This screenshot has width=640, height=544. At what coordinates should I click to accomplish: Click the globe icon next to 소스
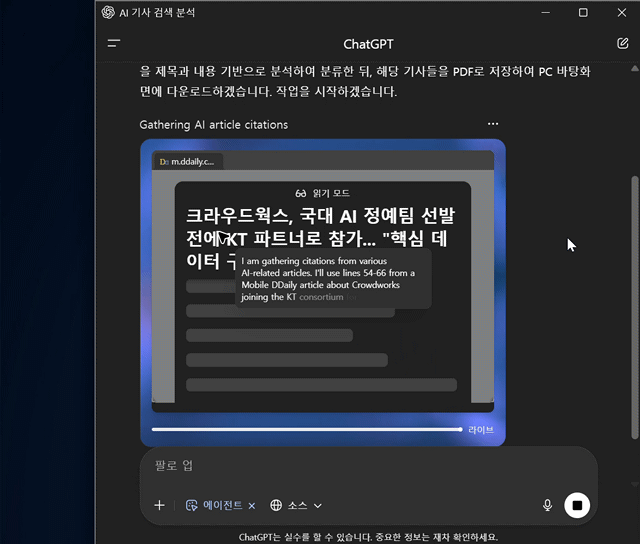pos(276,506)
